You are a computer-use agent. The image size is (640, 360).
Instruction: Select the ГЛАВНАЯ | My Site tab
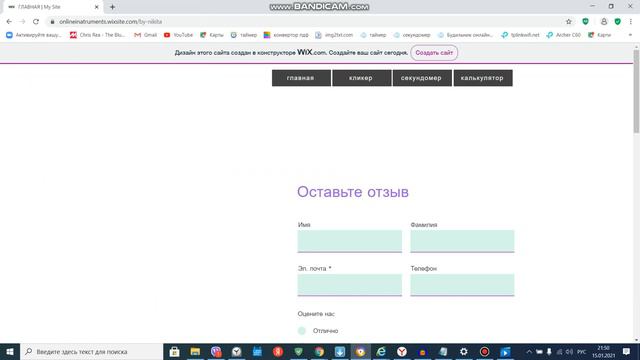pos(53,7)
